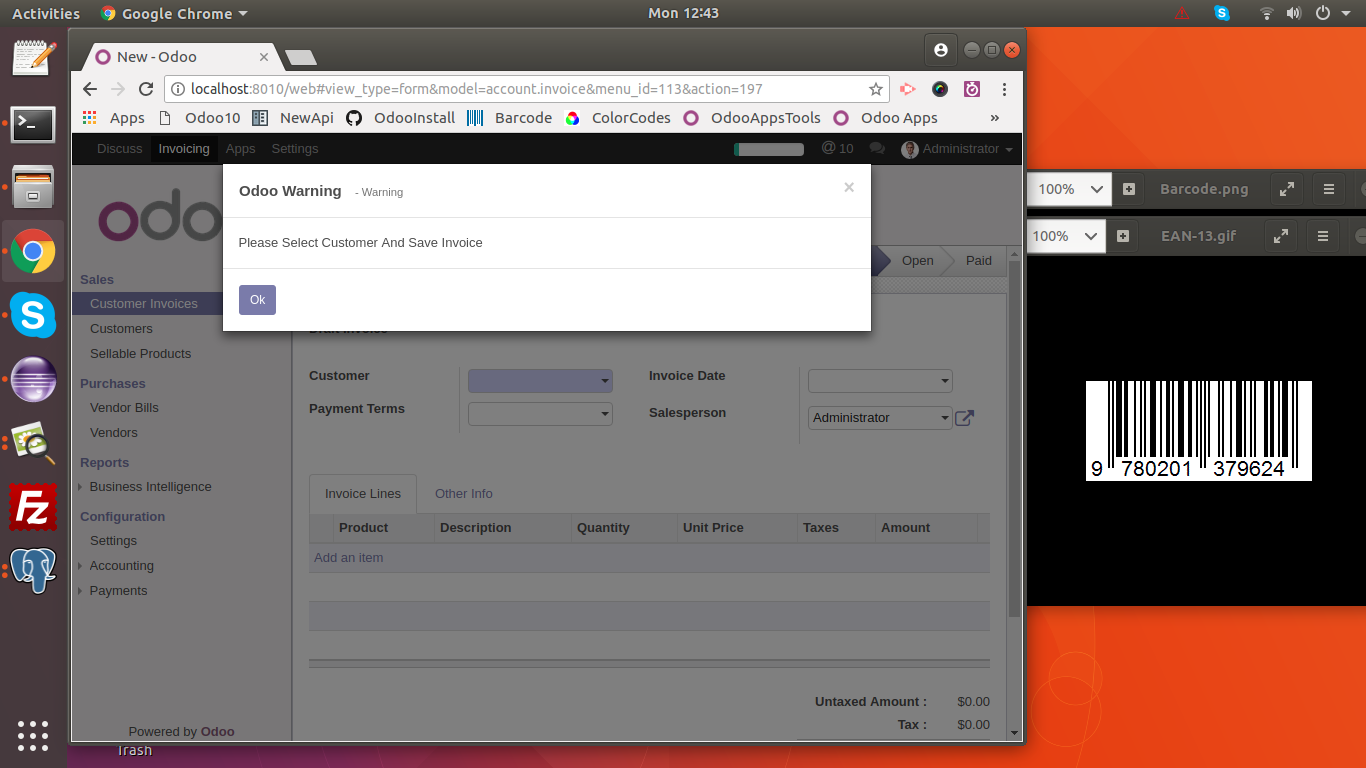Image resolution: width=1366 pixels, height=768 pixels.
Task: Open Skype from the dock
Action: click(33, 316)
